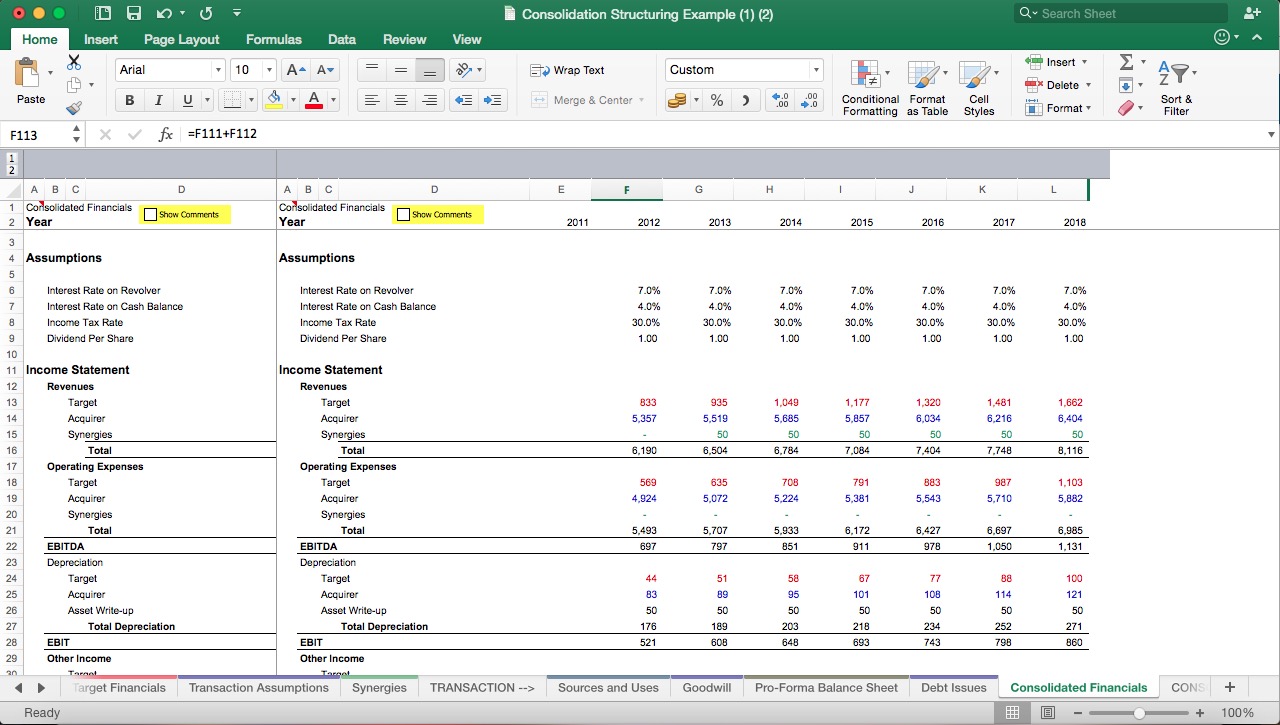Open the font name dropdown
The image size is (1280, 725).
[x=218, y=70]
